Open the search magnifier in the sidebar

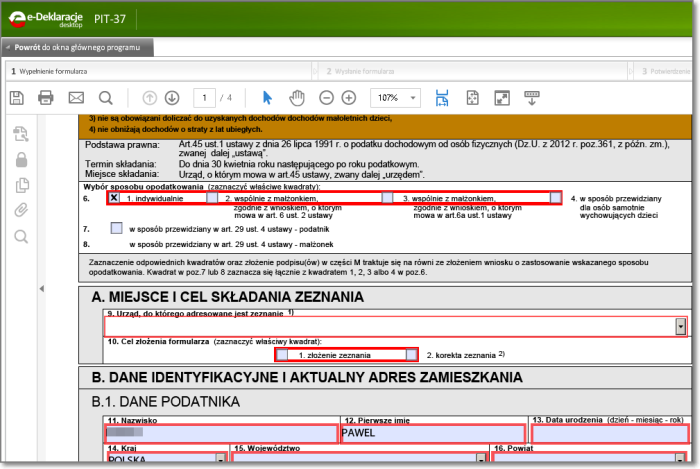click(20, 236)
